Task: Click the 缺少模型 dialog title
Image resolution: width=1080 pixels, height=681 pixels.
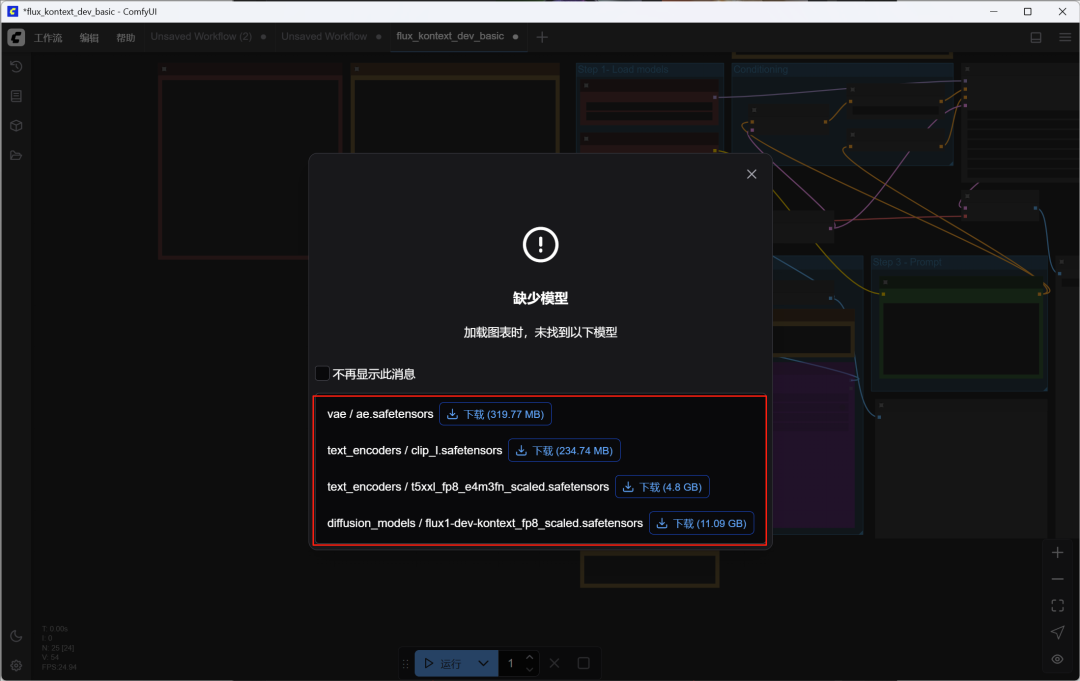Action: pos(541,298)
